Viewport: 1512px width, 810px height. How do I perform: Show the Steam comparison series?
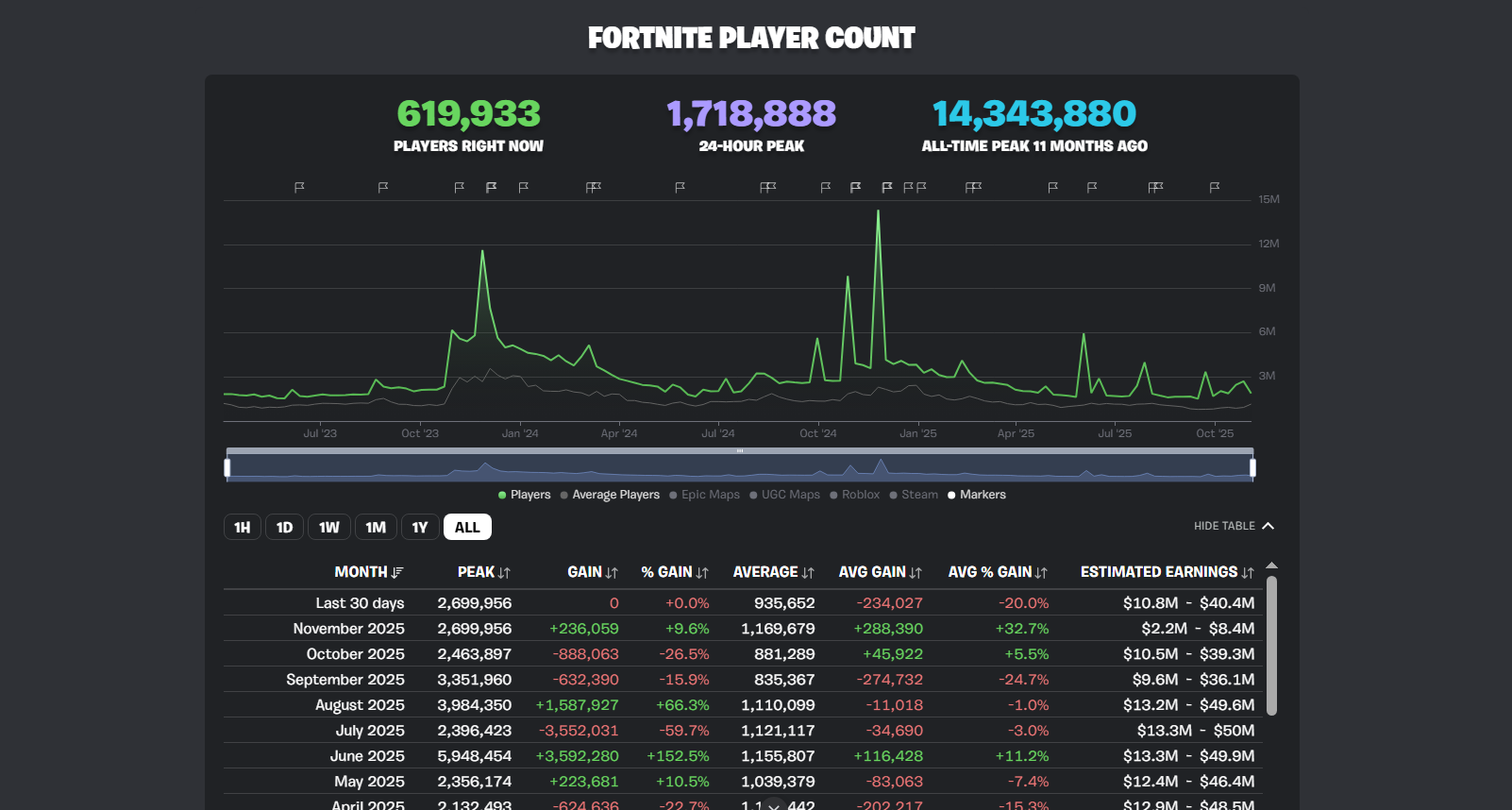coord(914,495)
